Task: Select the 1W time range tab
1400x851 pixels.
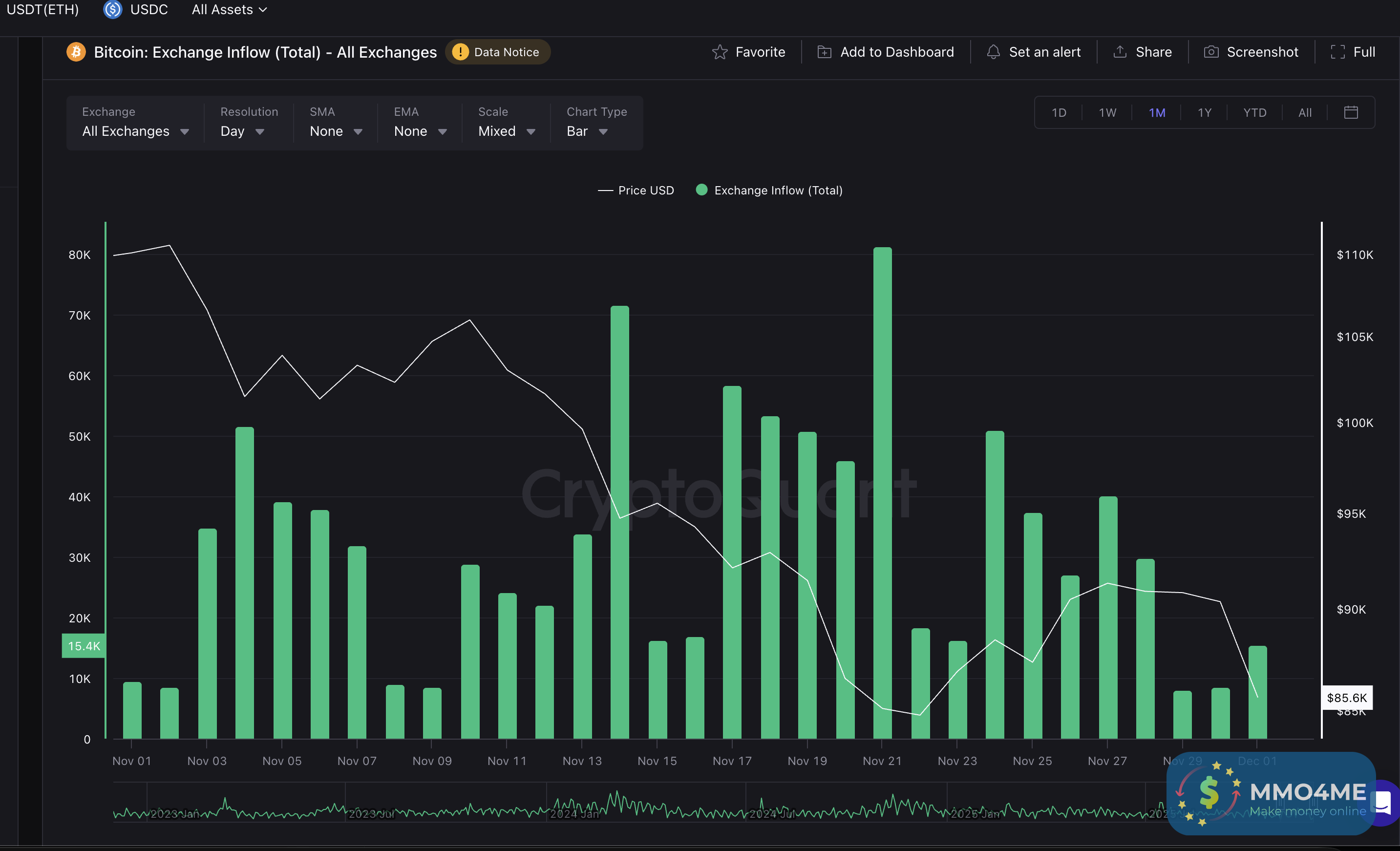Action: pyautogui.click(x=1107, y=112)
